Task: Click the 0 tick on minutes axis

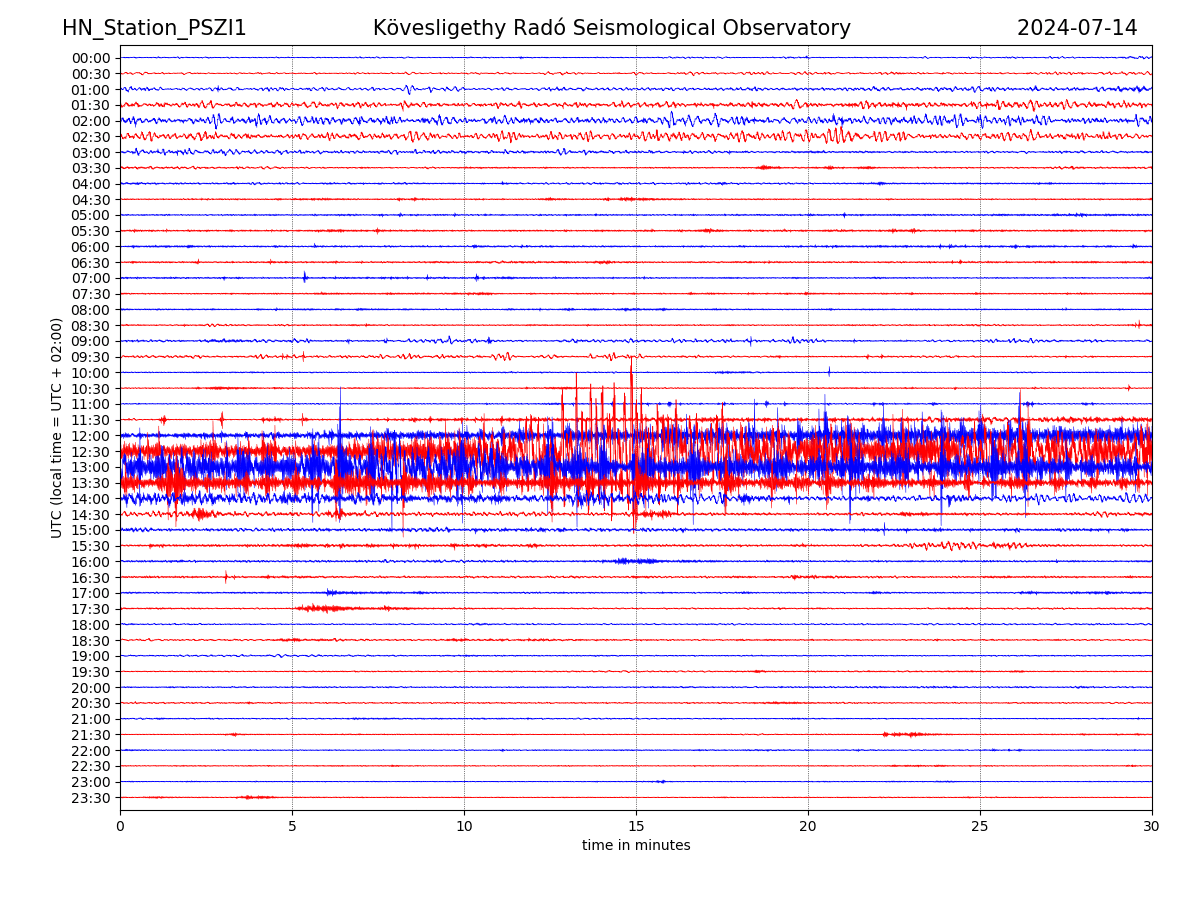Action: tap(120, 826)
